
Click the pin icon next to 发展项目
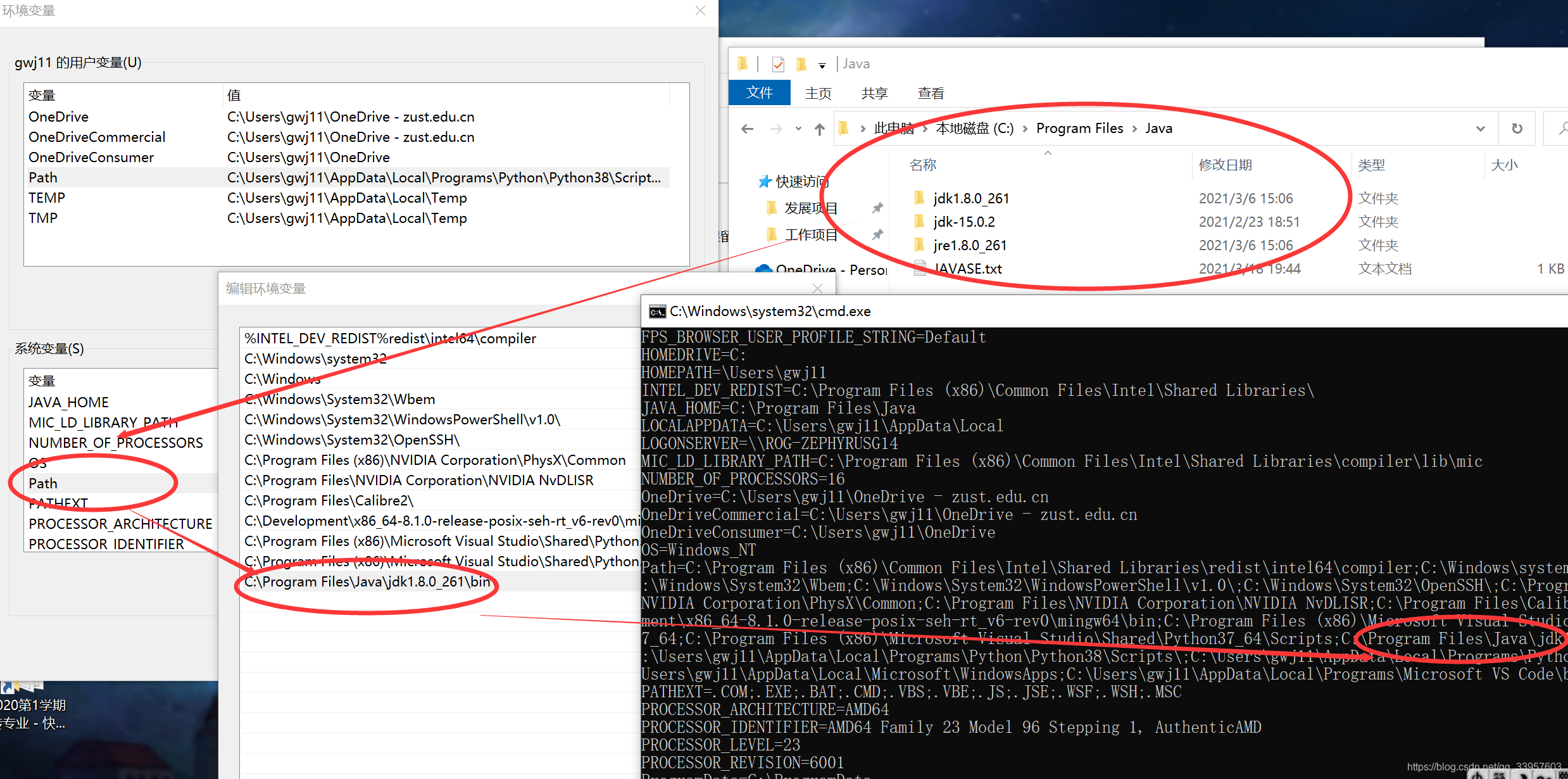(877, 208)
